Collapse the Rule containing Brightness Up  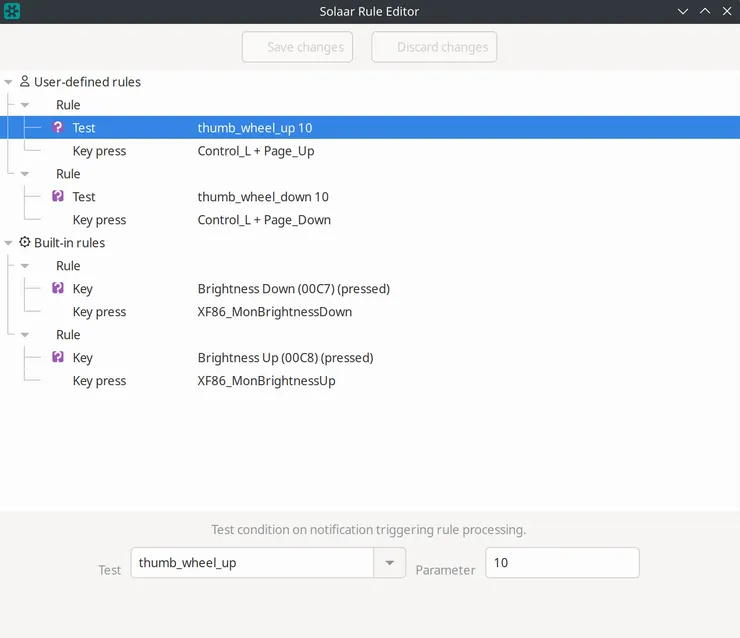[25, 335]
